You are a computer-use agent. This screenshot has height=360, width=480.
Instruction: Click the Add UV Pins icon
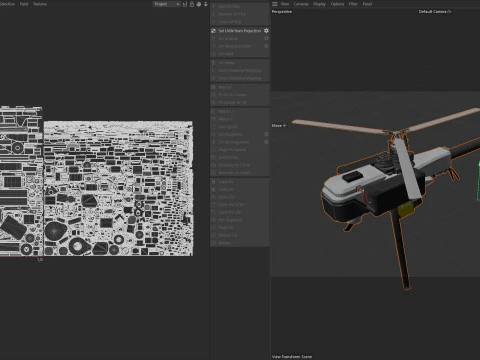214,6
